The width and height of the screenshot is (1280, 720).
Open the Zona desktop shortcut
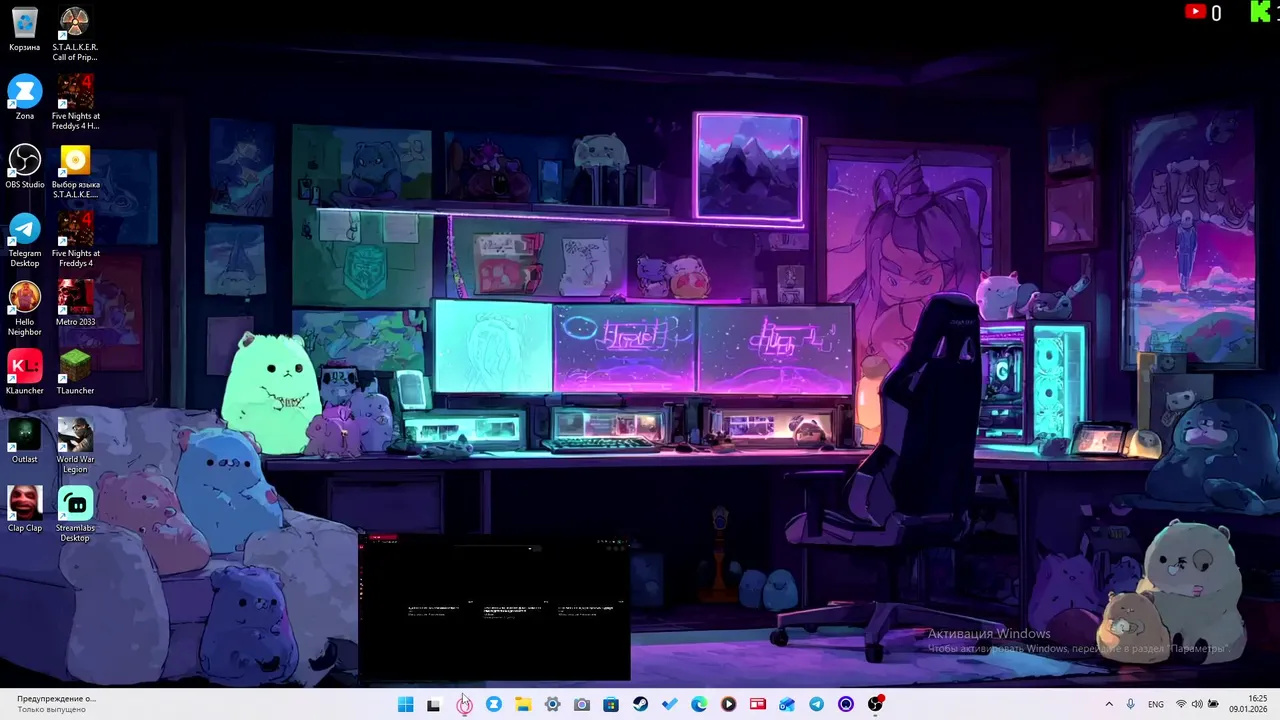(x=24, y=97)
